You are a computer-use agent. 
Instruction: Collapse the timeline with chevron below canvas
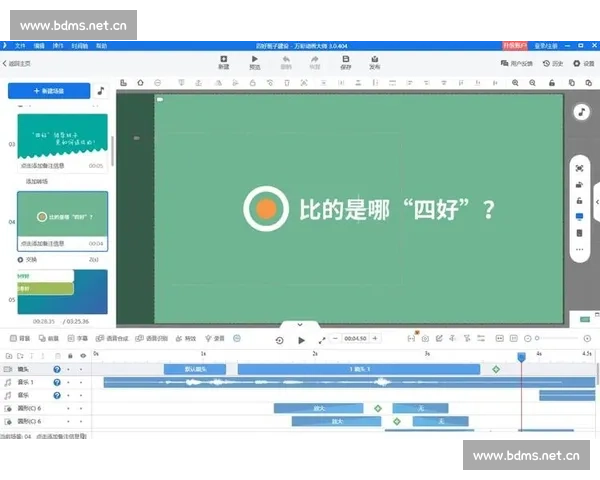coord(300,325)
